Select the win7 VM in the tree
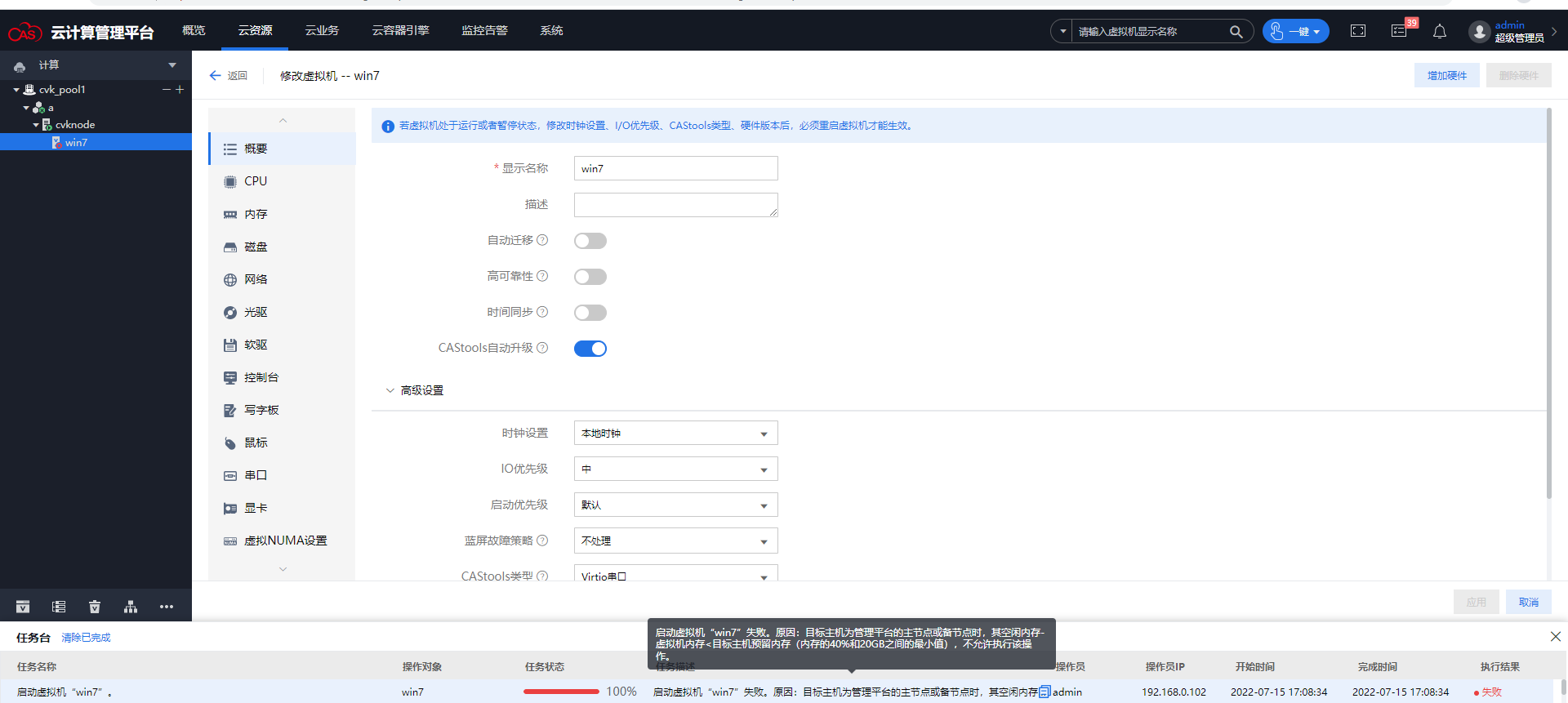This screenshot has height=703, width=1568. [x=76, y=142]
